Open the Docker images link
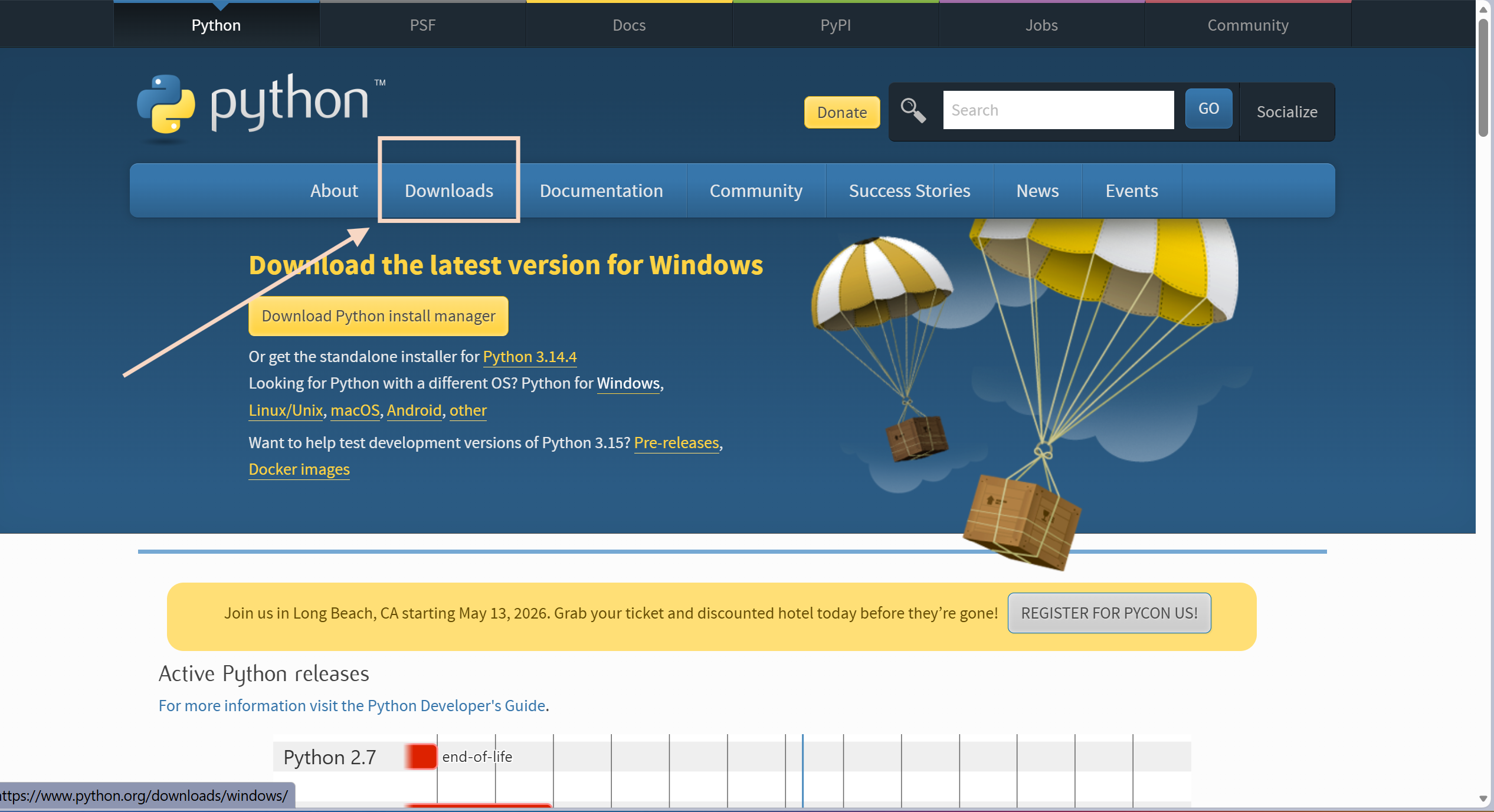The width and height of the screenshot is (1494, 812). pos(299,469)
